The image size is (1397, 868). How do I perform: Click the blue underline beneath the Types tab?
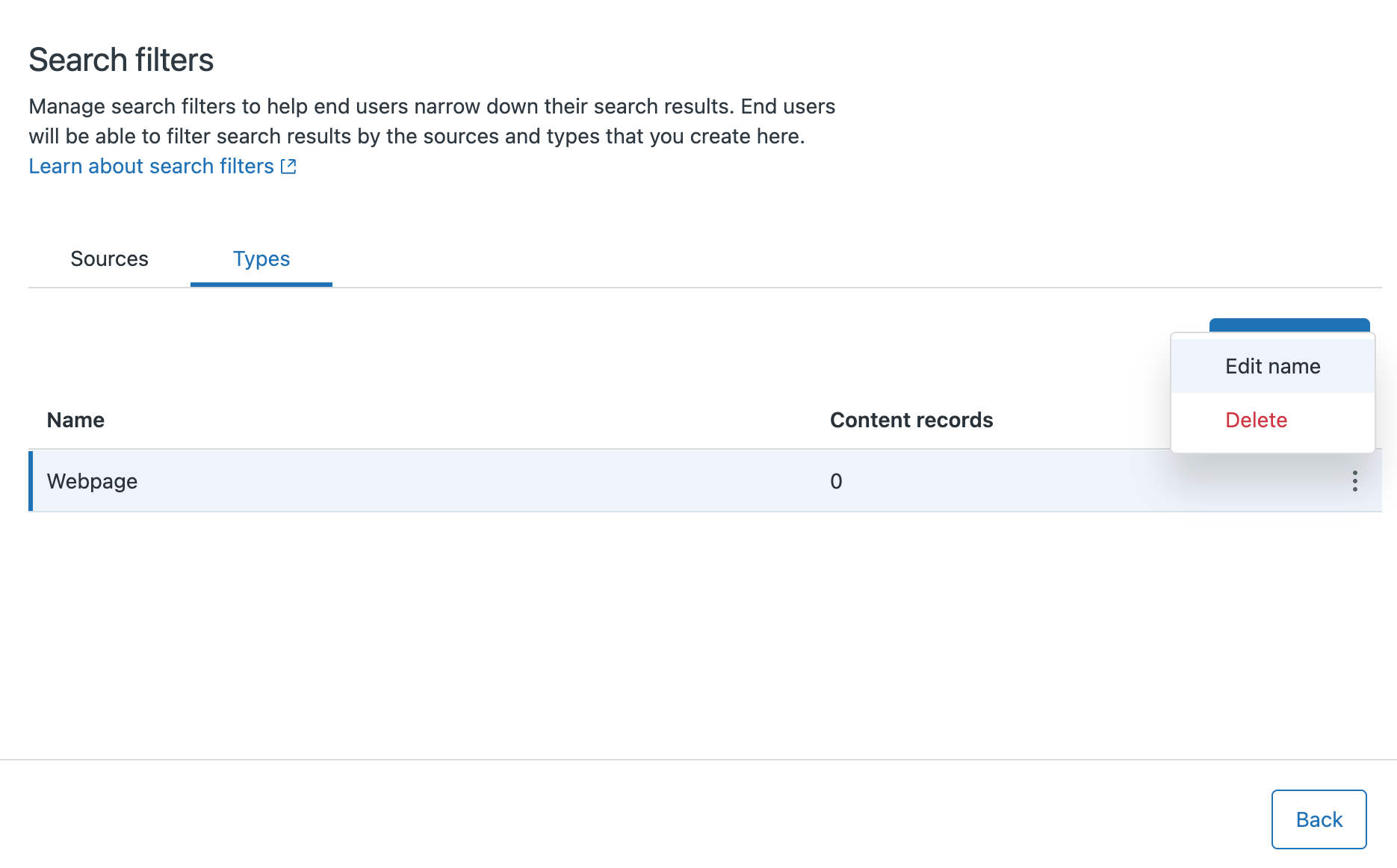tap(261, 285)
